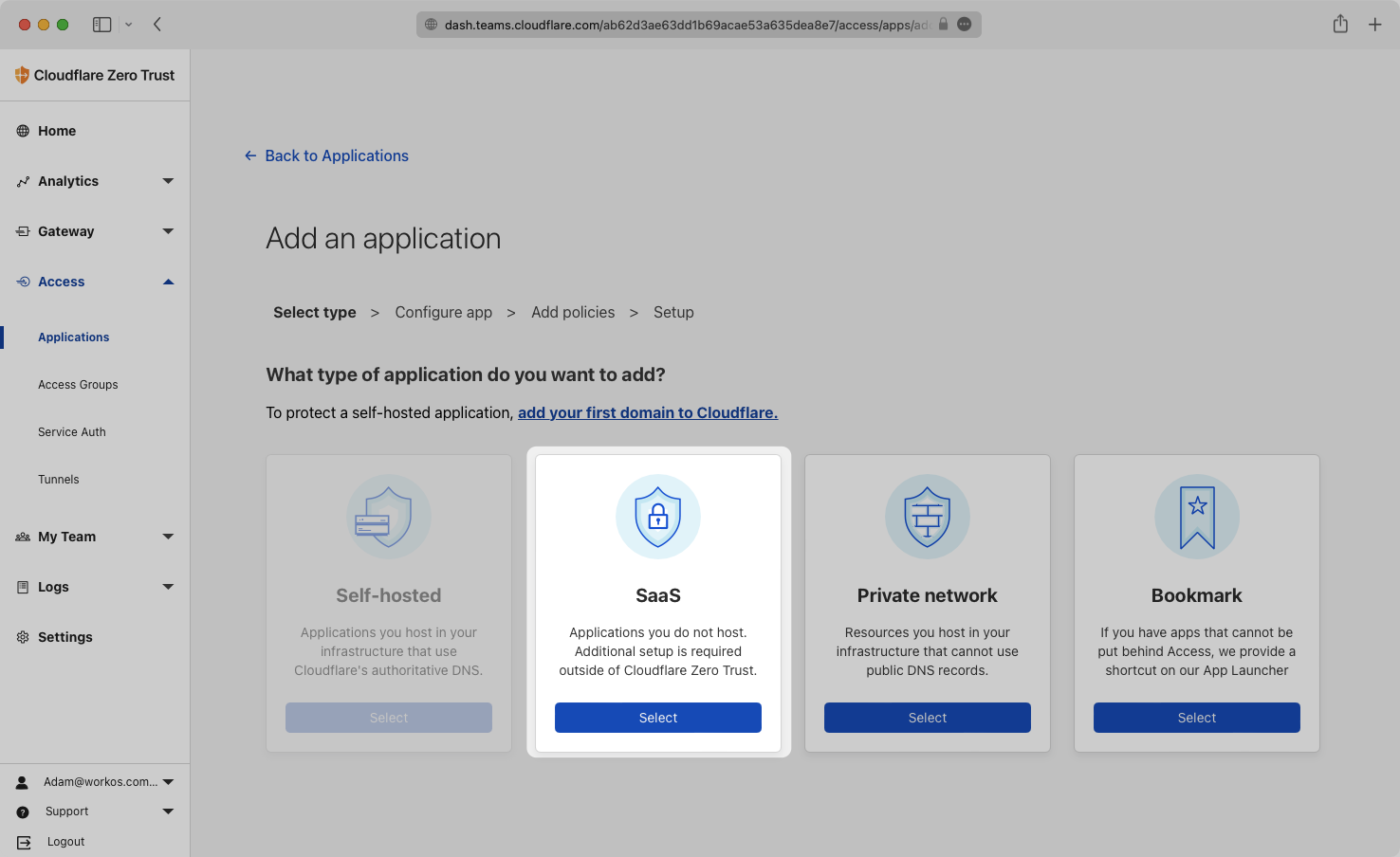
Task: Click the Analytics chart icon
Action: click(x=23, y=181)
